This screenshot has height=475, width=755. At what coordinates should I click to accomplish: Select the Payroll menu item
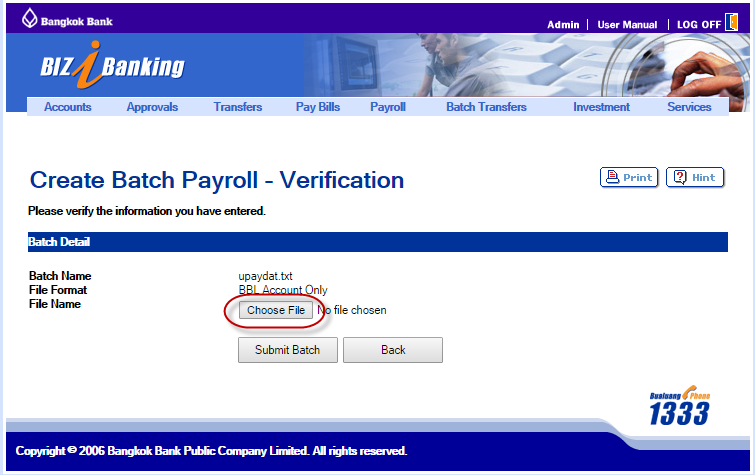tap(388, 107)
